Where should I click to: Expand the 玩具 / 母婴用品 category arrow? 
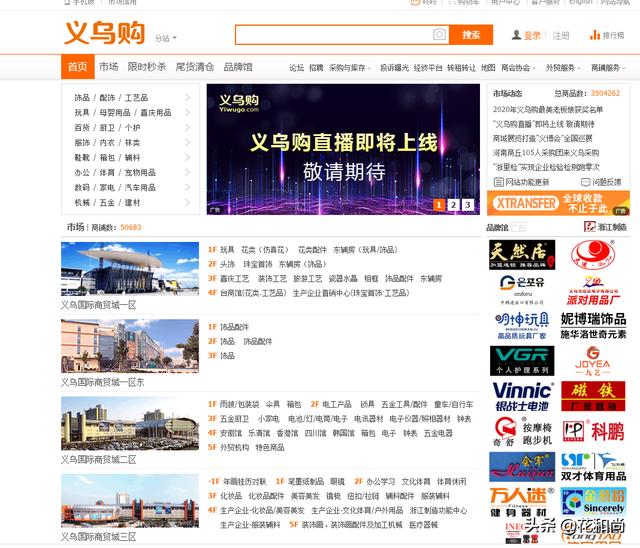tap(188, 112)
